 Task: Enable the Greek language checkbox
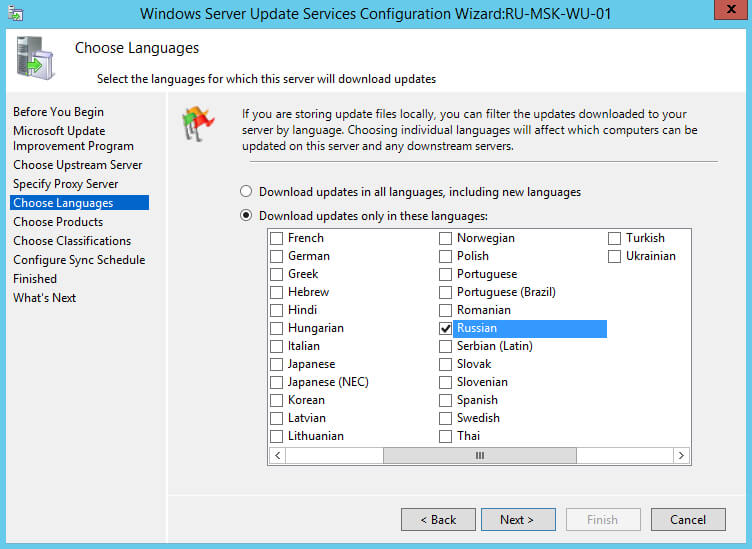coord(277,274)
